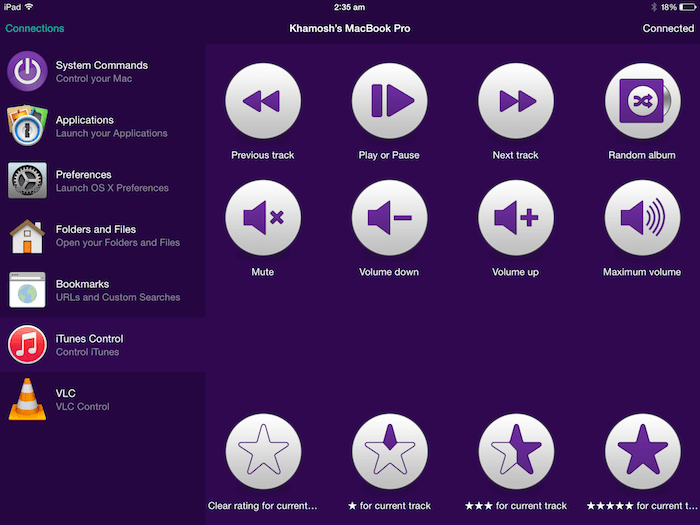Image resolution: width=700 pixels, height=525 pixels.
Task: Play a Random album
Action: click(x=642, y=101)
